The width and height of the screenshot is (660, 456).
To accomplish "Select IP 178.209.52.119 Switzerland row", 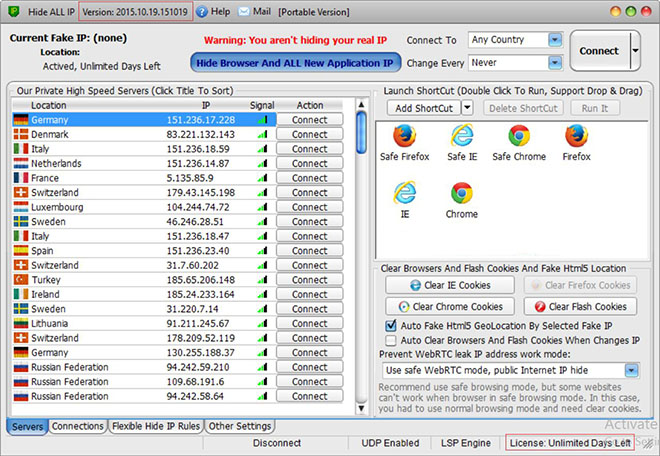I will tap(144, 338).
